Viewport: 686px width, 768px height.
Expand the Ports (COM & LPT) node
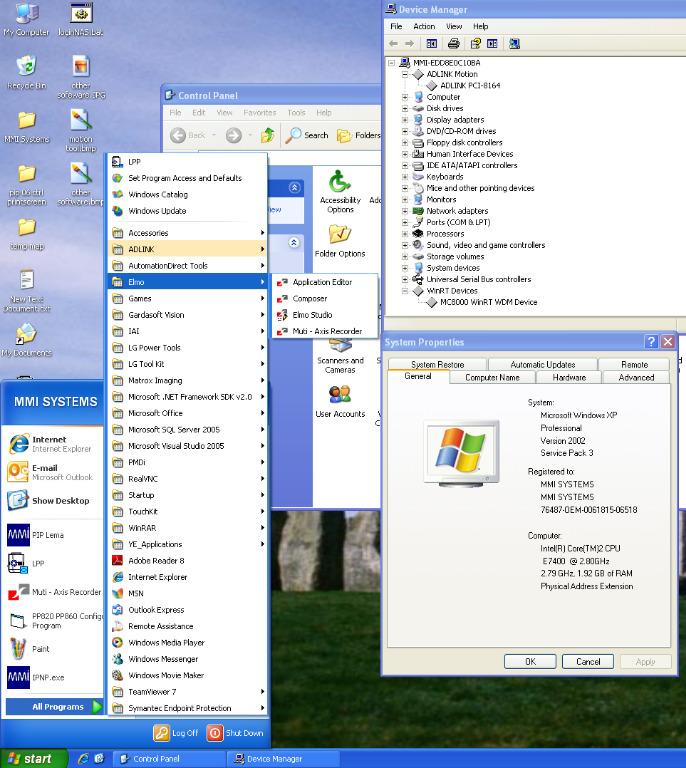(x=406, y=222)
